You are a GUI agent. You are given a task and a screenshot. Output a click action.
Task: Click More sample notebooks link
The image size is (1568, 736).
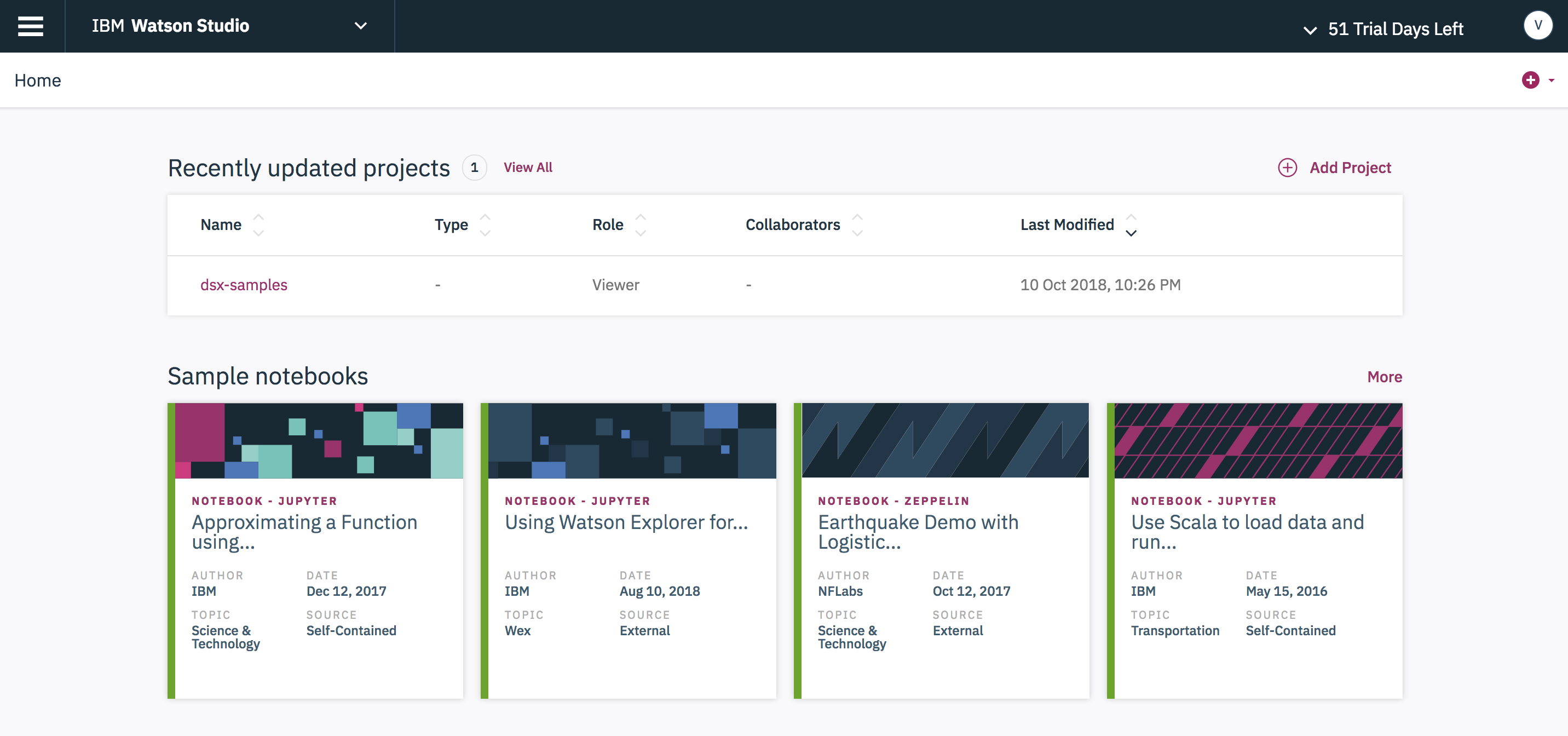coord(1383,377)
